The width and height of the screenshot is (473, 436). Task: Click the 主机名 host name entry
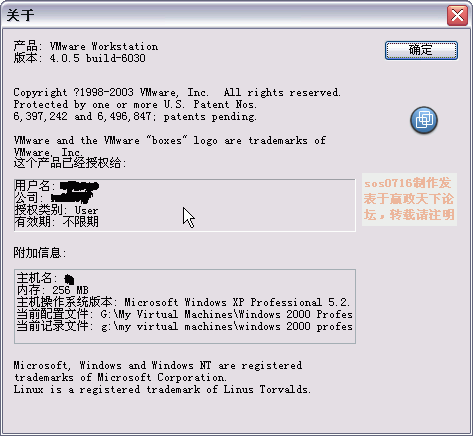[x=46, y=278]
